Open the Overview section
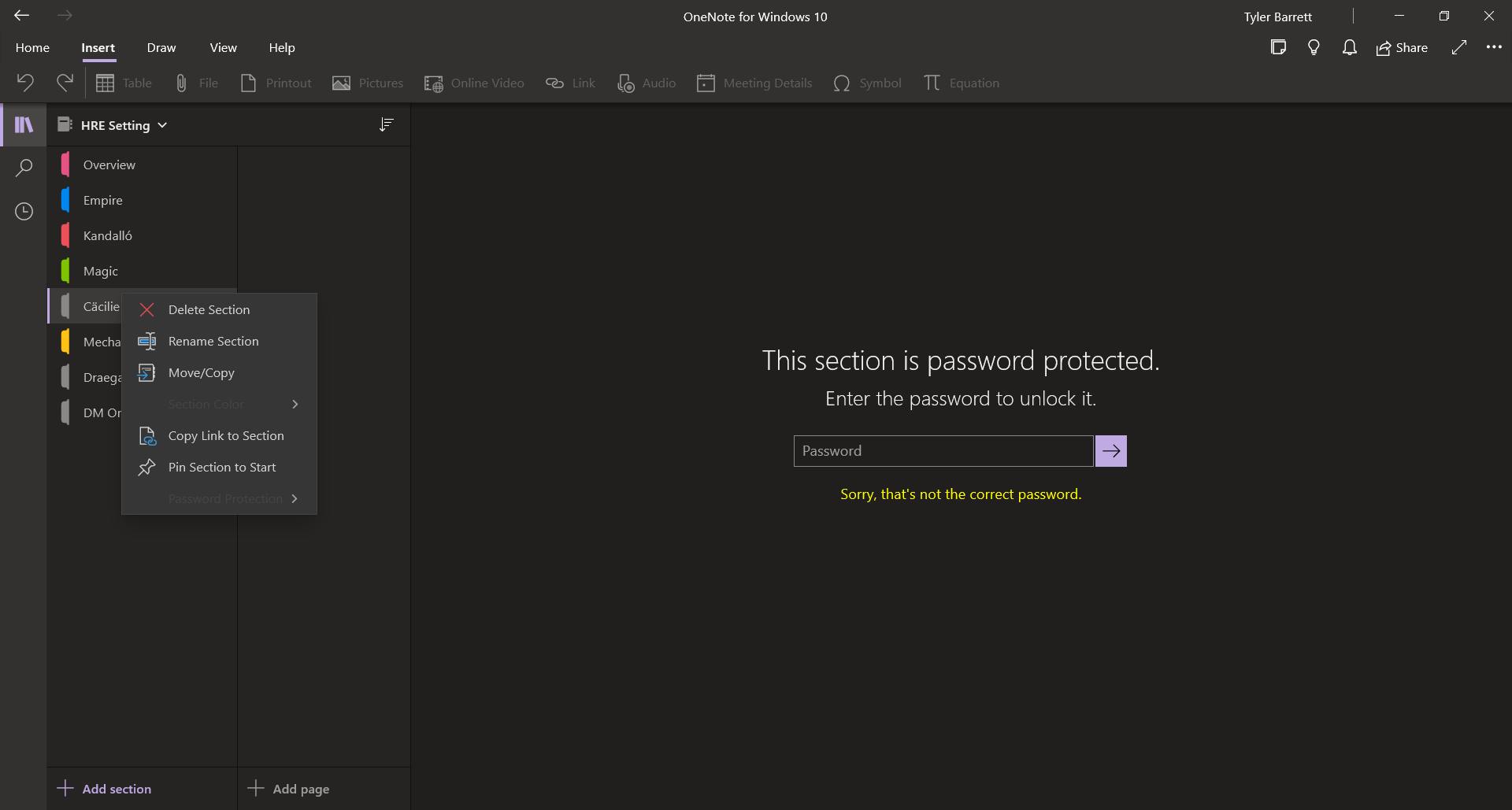This screenshot has width=1512, height=810. 143,165
